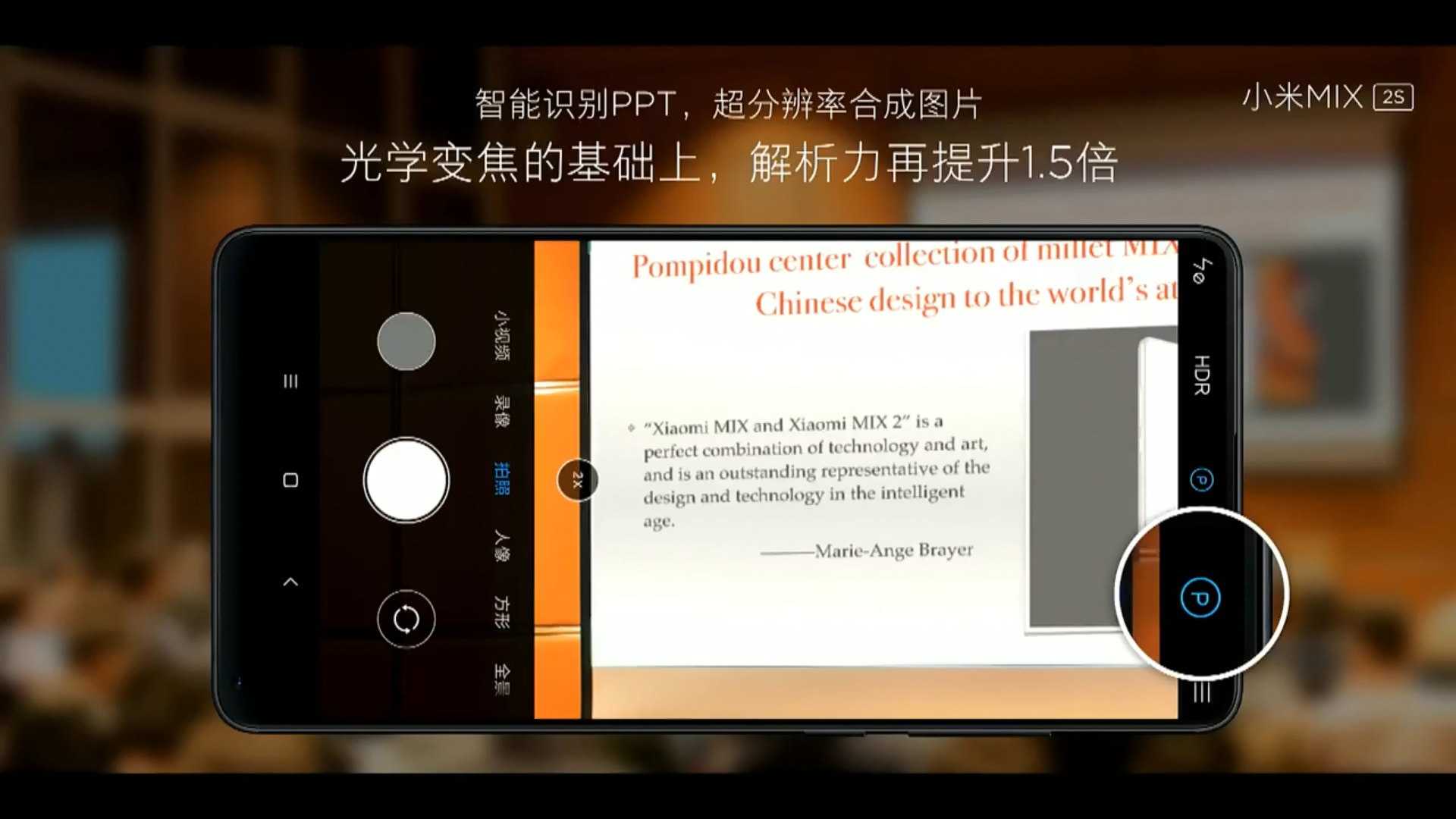
Task: Switch to 全景 panorama mode
Action: click(501, 679)
